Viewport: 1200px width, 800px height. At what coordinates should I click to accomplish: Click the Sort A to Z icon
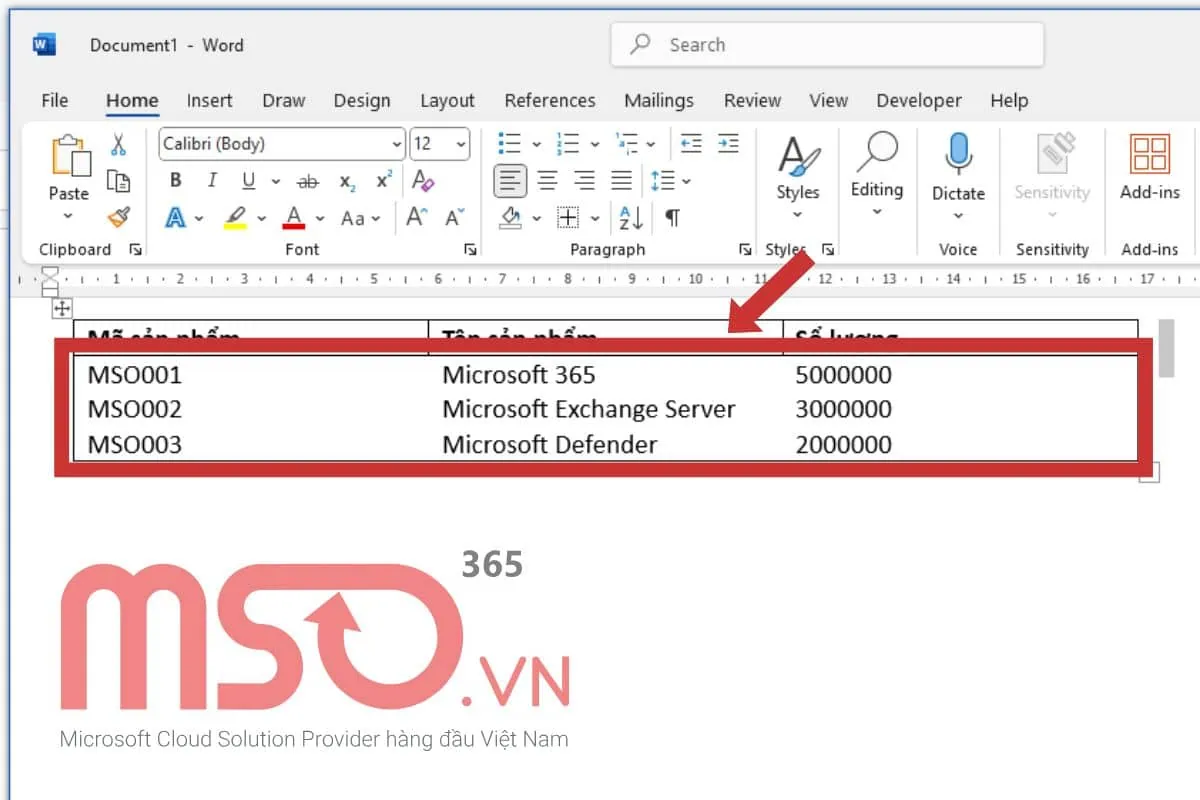[631, 217]
